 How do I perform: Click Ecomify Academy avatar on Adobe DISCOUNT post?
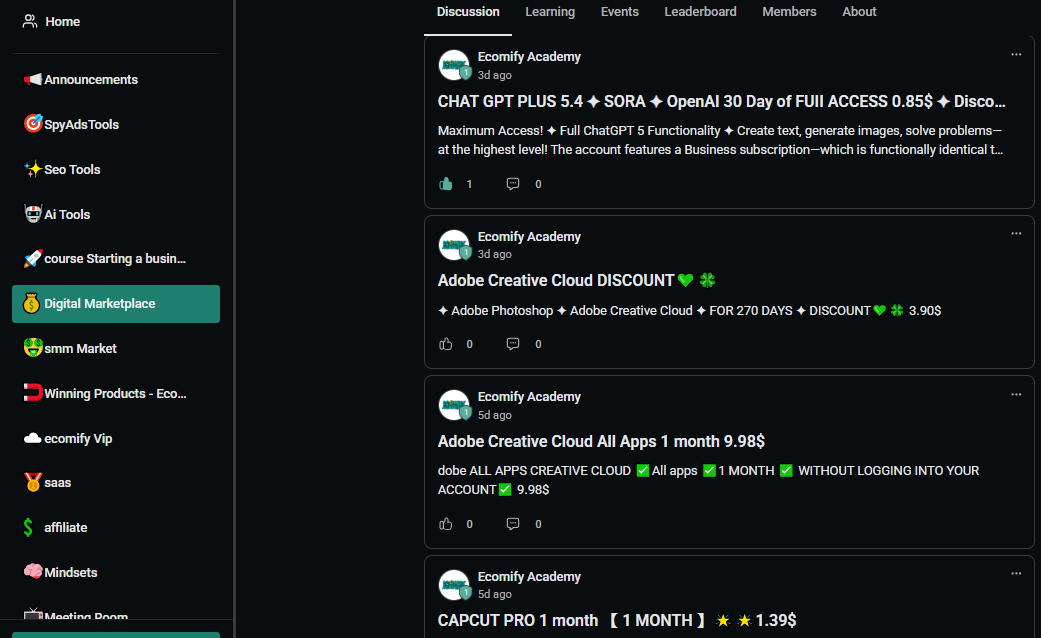pos(454,245)
